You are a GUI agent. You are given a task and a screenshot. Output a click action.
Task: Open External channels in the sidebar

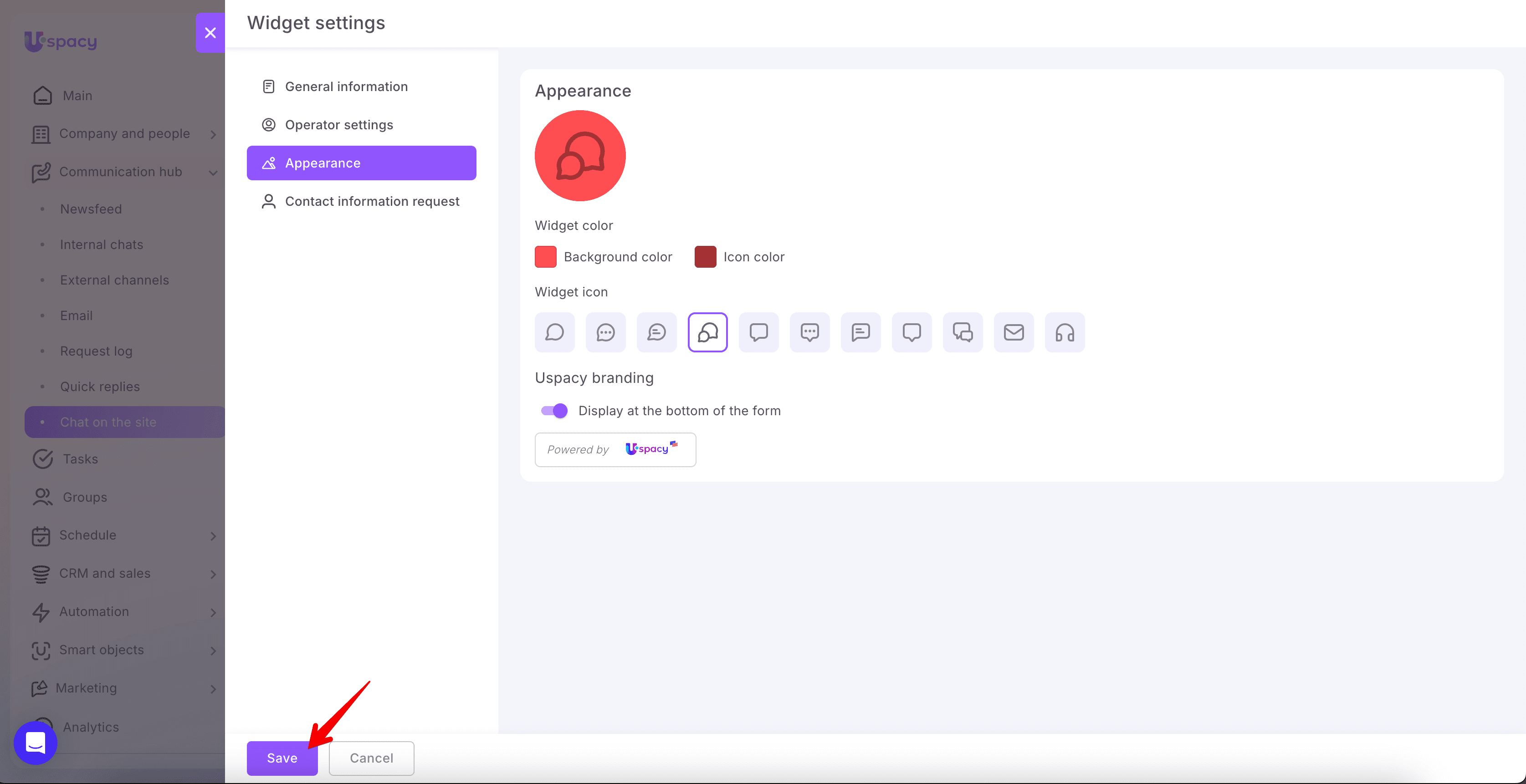(x=114, y=280)
